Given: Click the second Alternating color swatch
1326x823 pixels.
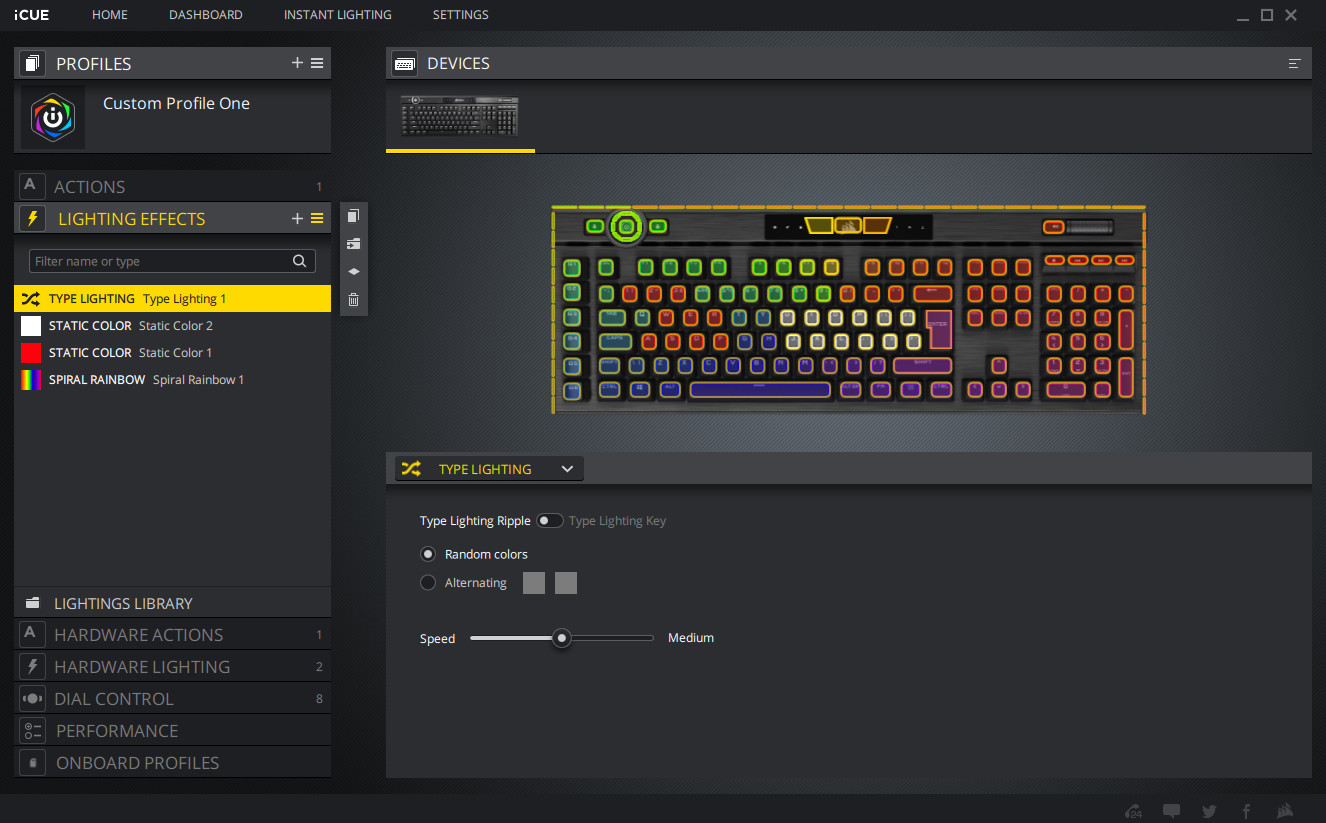Looking at the screenshot, I should click(x=566, y=583).
